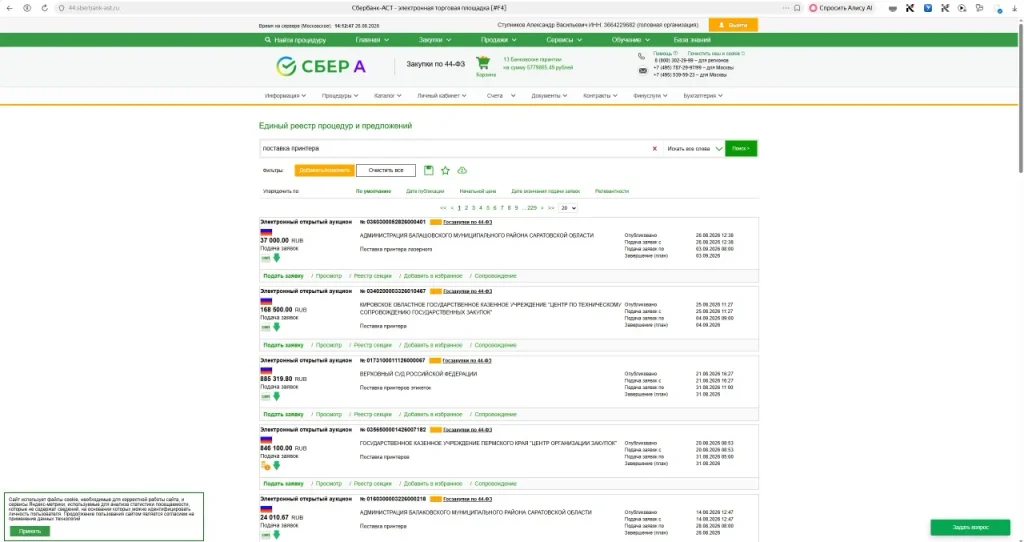Click the star favorites icon next to filters

pyautogui.click(x=445, y=170)
